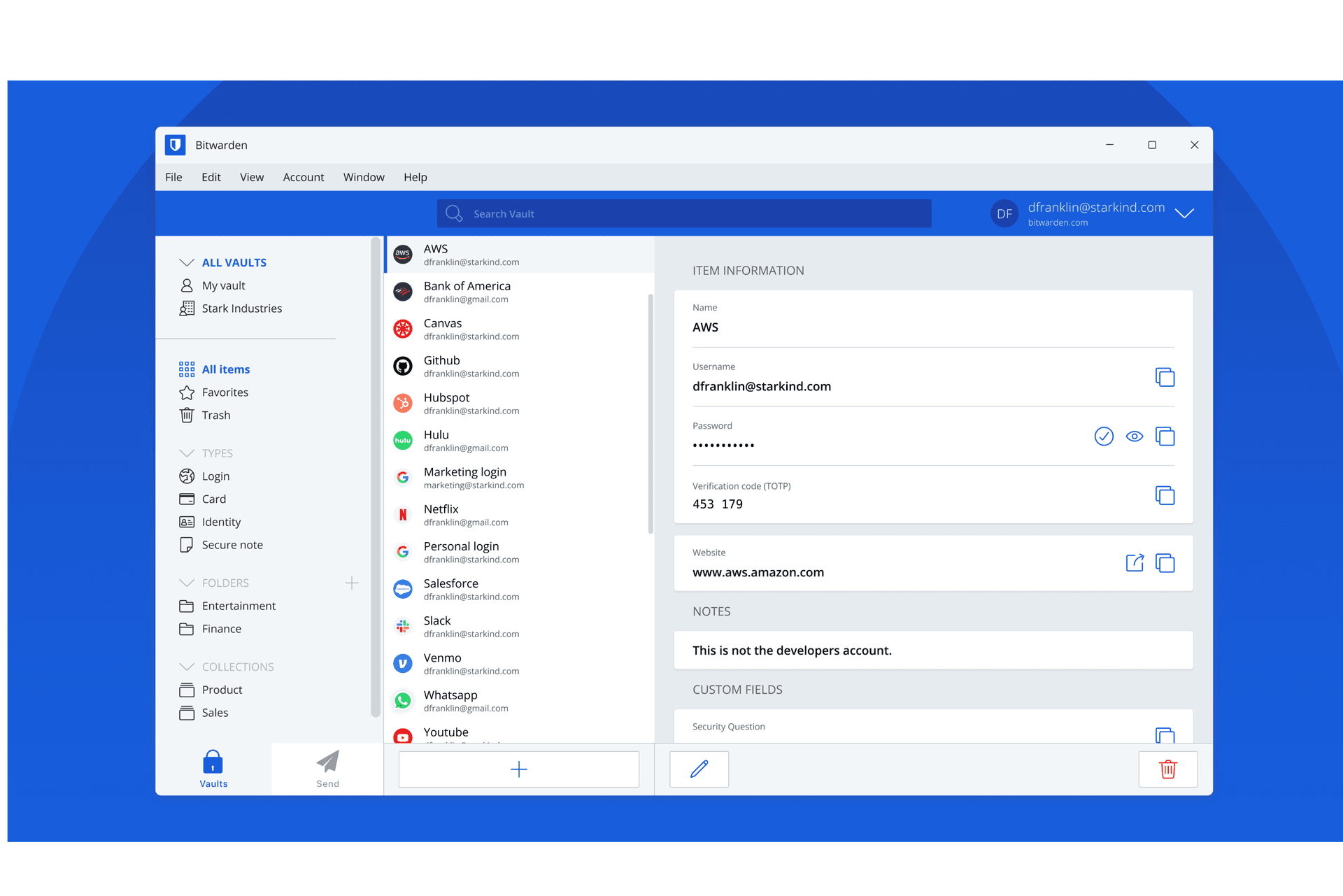This screenshot has width=1343, height=896.
Task: Open the Account menu
Action: 303,177
